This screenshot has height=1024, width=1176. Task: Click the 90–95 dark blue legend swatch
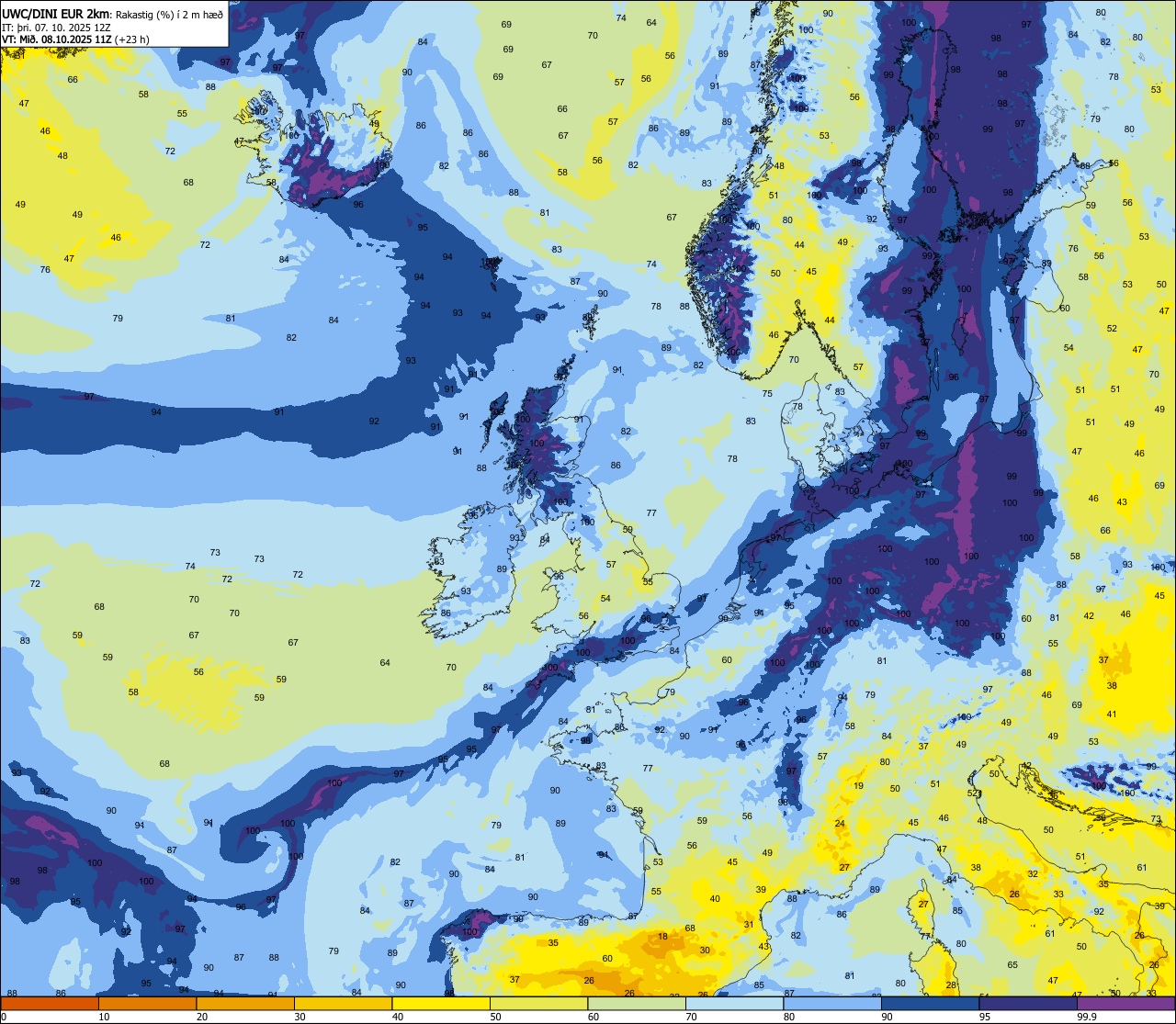(x=930, y=1004)
